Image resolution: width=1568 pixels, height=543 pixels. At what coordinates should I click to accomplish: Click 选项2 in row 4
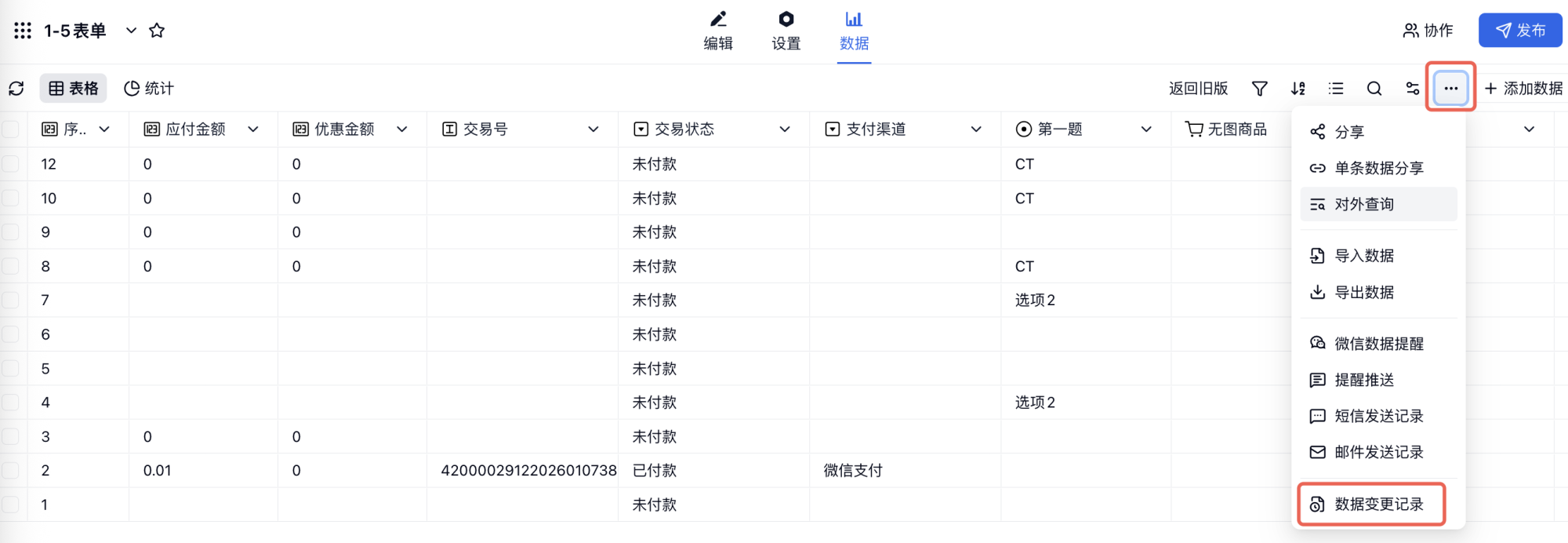click(1035, 403)
